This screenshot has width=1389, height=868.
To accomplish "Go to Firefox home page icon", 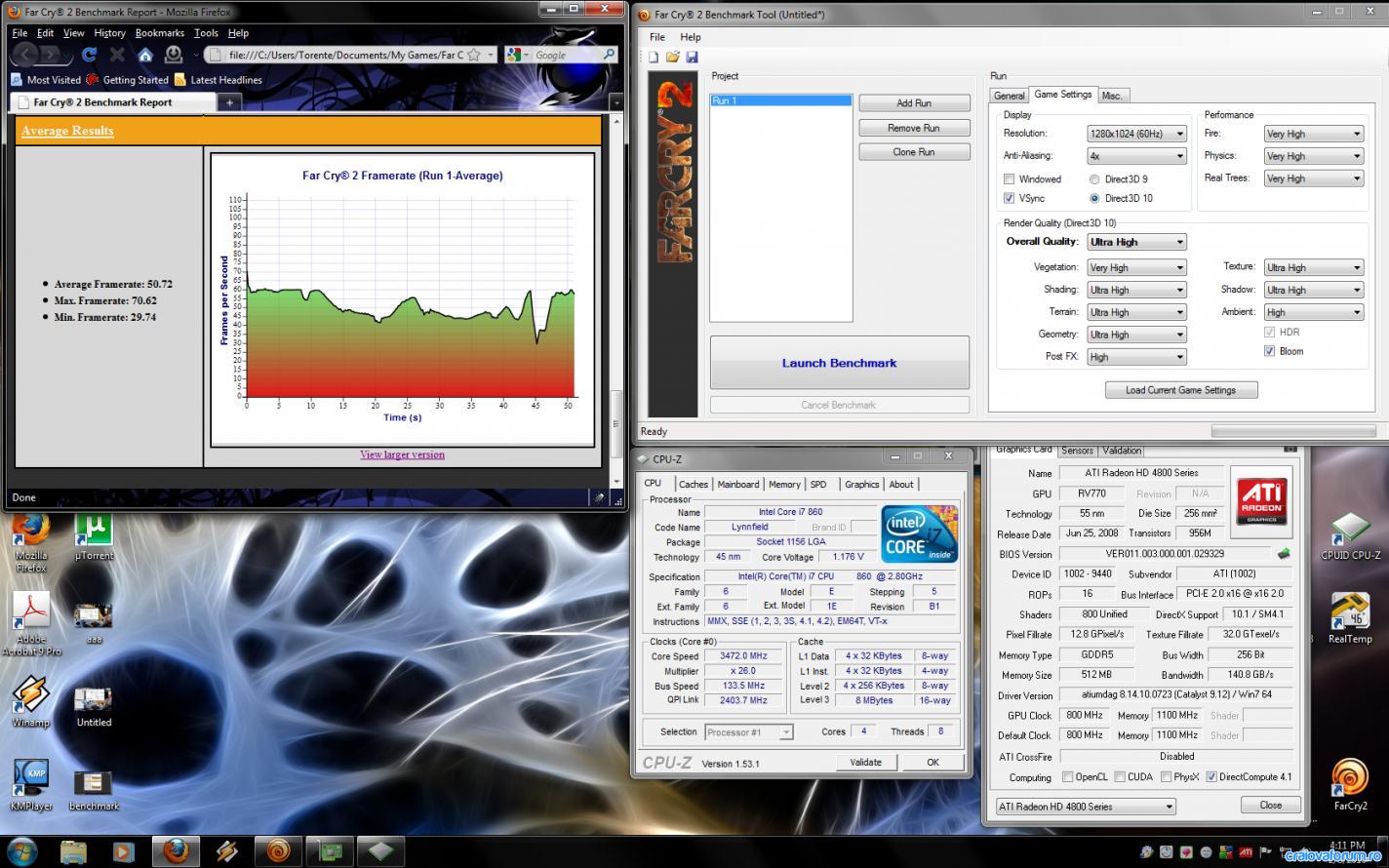I will click(144, 56).
